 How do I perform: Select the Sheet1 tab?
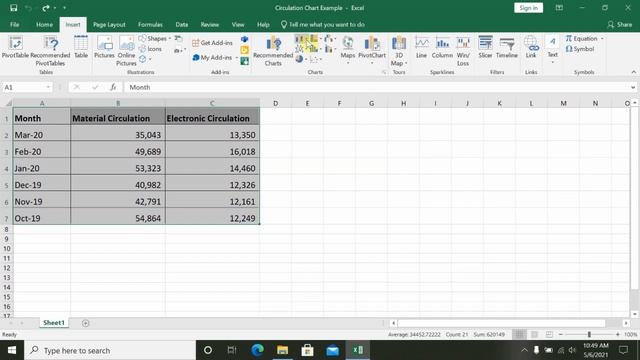(x=54, y=322)
